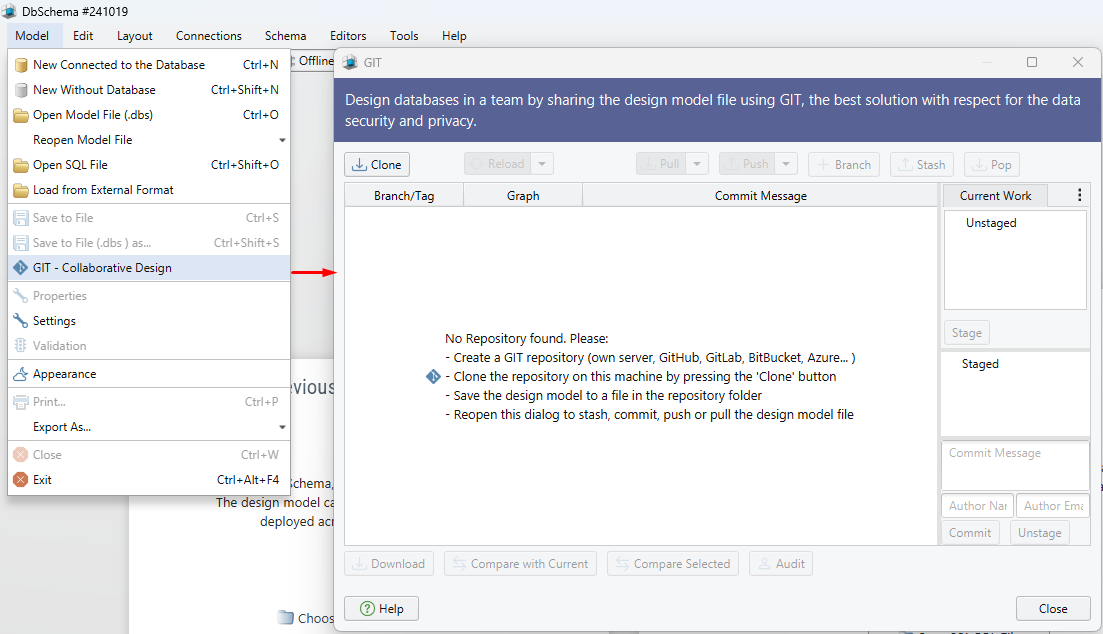This screenshot has width=1103, height=634.
Task: Expand the Export As submenu
Action: 282,427
